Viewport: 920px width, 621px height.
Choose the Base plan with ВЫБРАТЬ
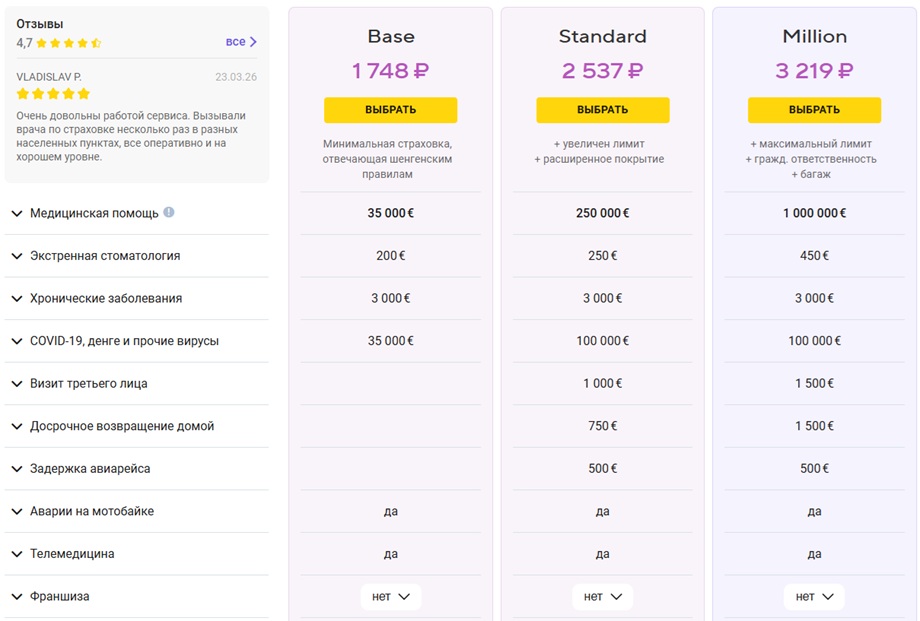391,110
